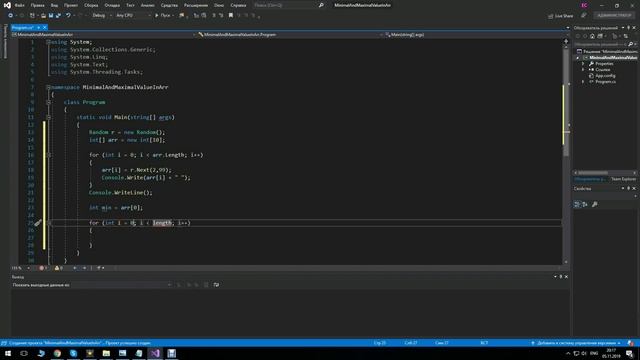Click the Пуск start debugging button
The height and width of the screenshot is (360, 640).
[163, 16]
